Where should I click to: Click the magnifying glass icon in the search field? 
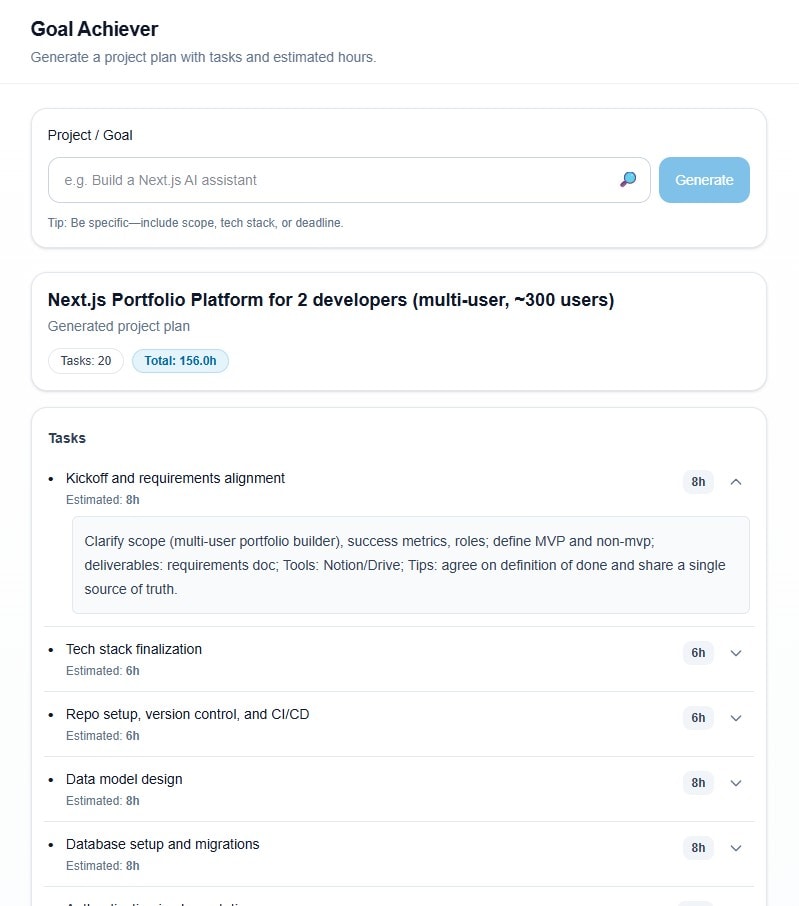(627, 180)
